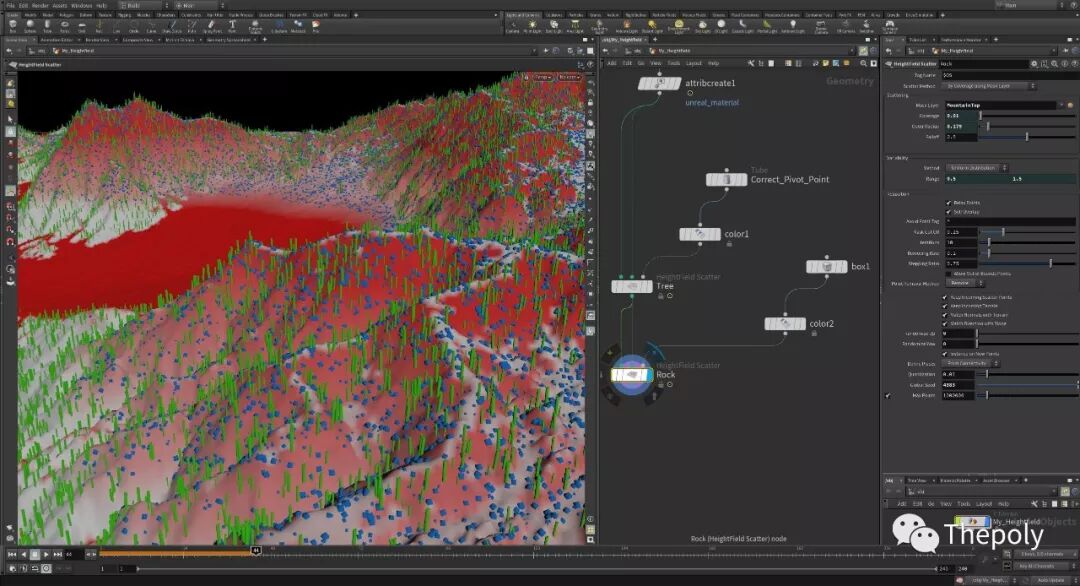Switch to the Geometry Spreadsheet tab
The width and height of the screenshot is (1080, 586).
pos(228,40)
